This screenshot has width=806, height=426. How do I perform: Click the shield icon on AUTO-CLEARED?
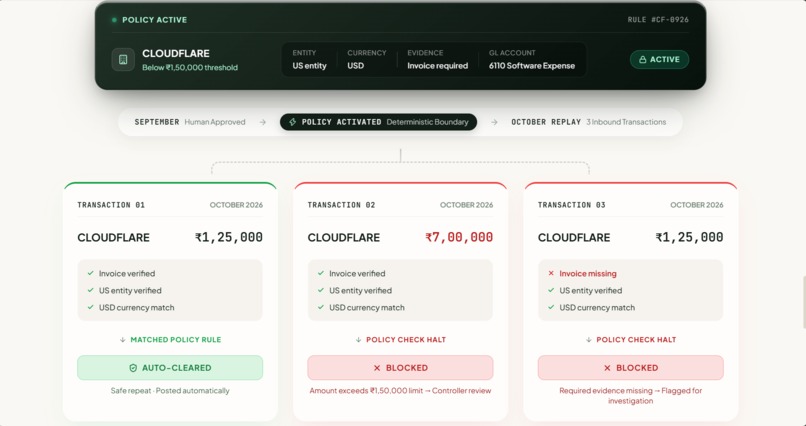(133, 368)
